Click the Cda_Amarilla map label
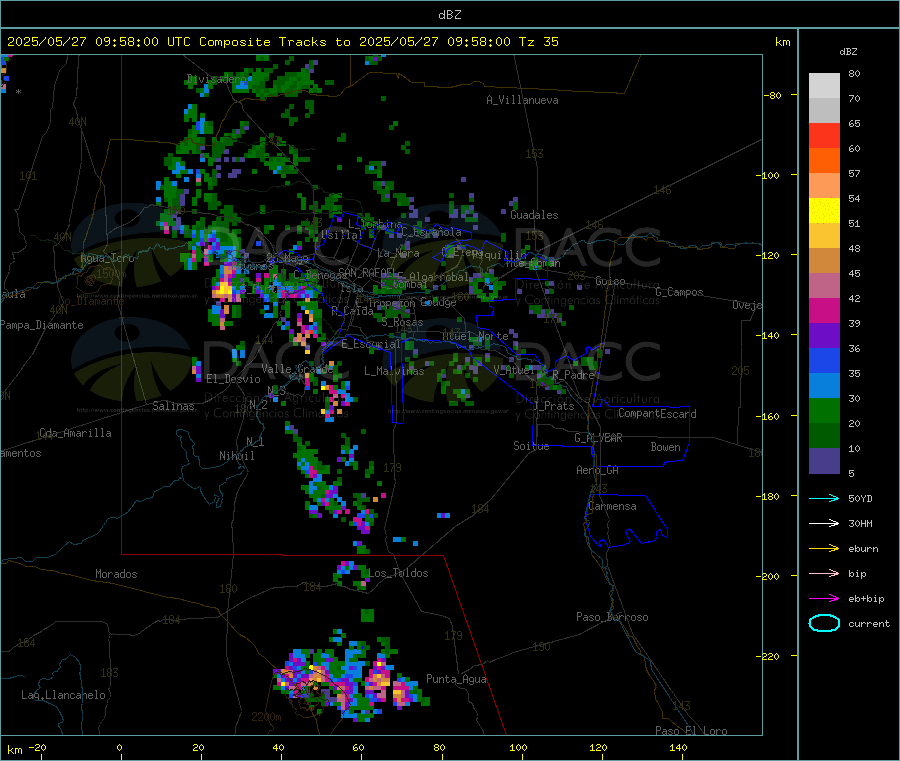The height and width of the screenshot is (761, 900). click(75, 433)
